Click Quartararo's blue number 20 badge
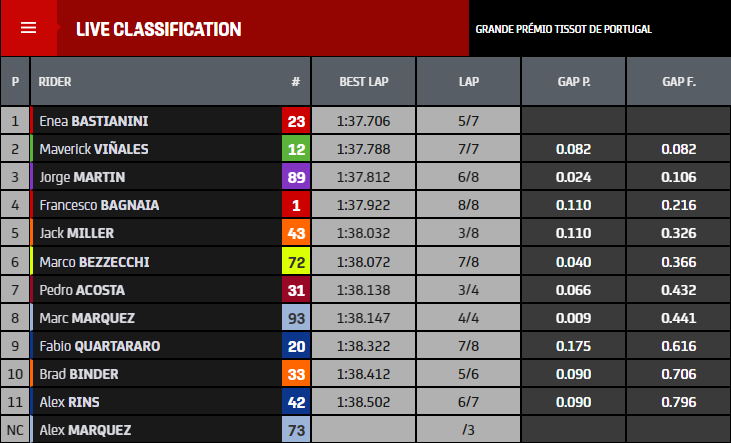Viewport: 731px width, 443px height. (x=296, y=346)
